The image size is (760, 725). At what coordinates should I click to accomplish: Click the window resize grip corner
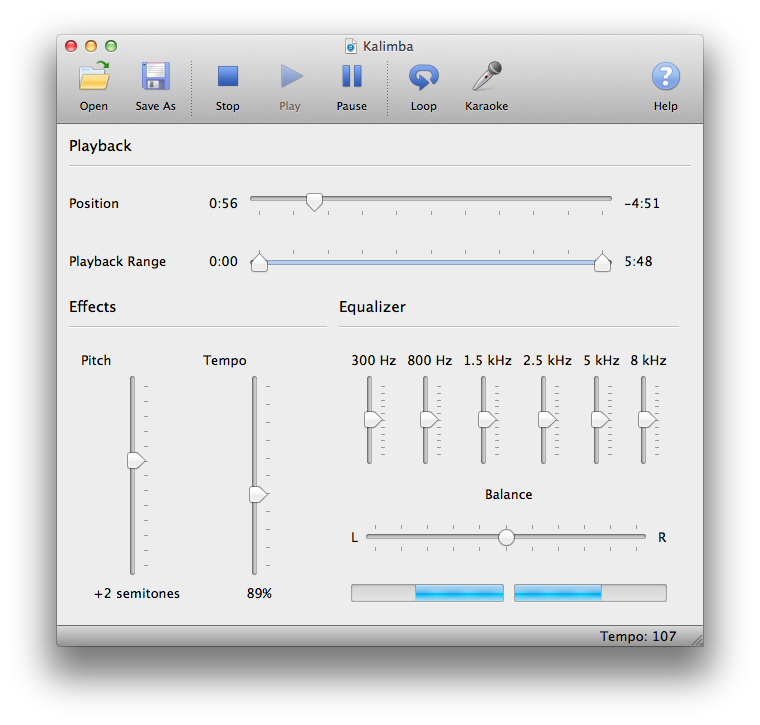(x=697, y=640)
